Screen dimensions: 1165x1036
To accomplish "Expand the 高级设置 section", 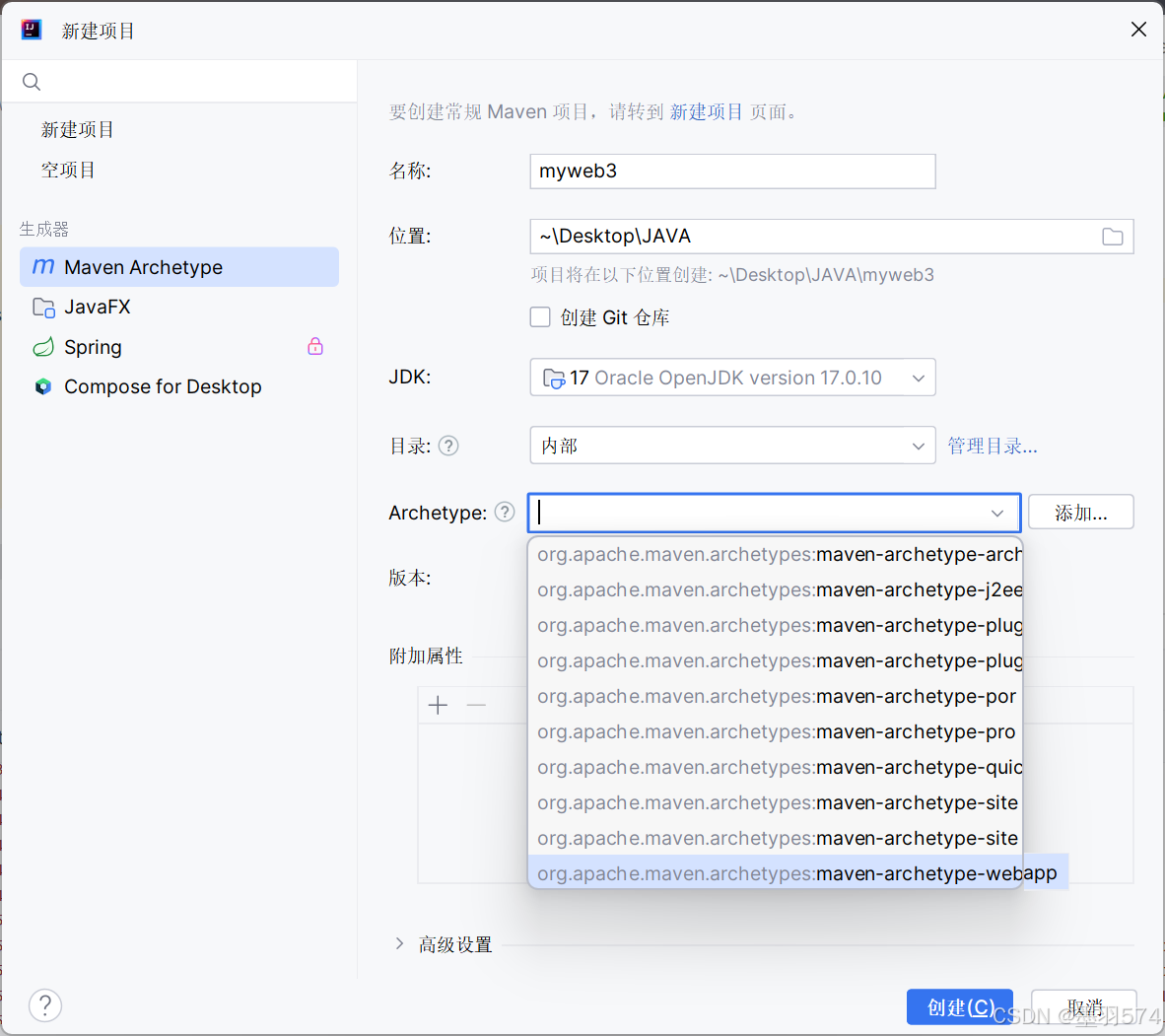I will (400, 944).
